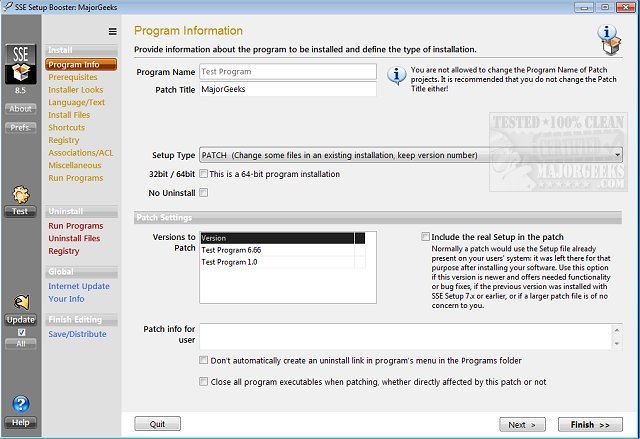Click the down arrow of patch info scrollbar

coord(617,344)
